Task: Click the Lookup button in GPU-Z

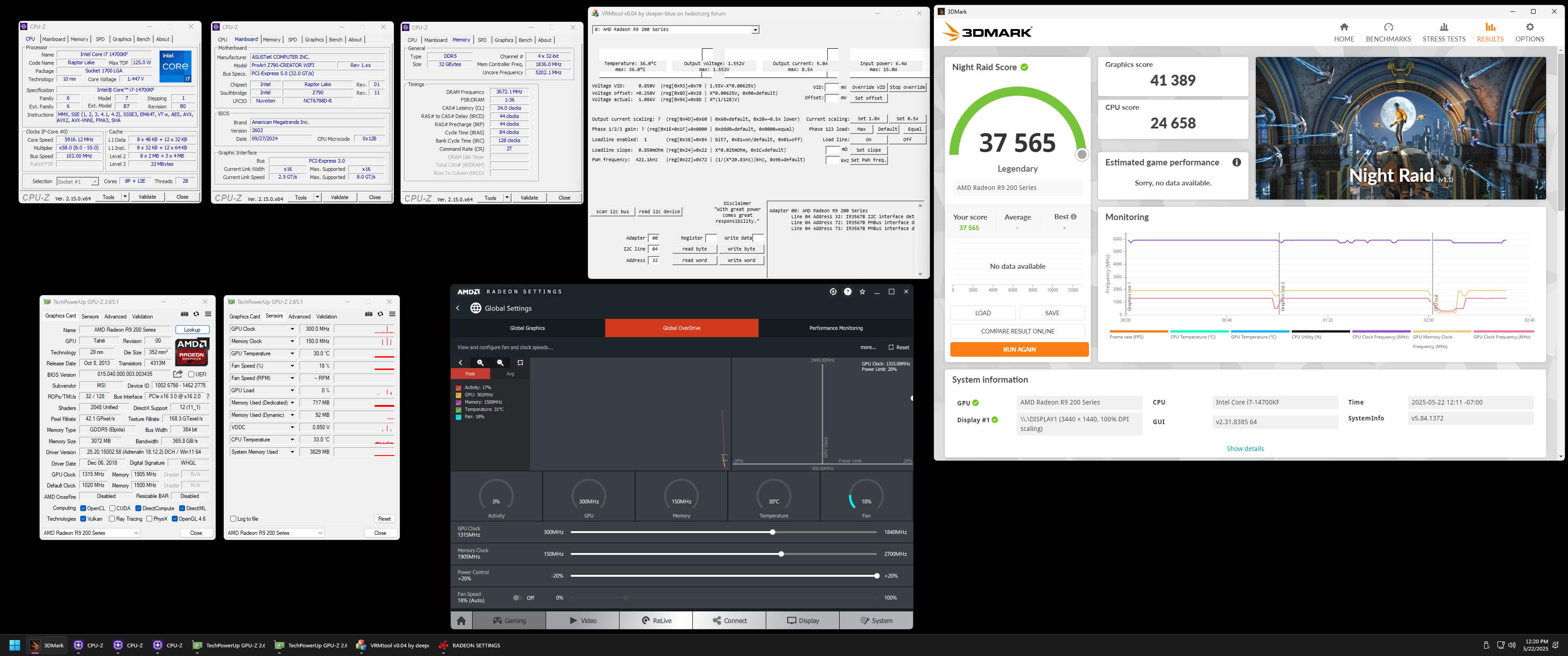Action: [x=192, y=330]
